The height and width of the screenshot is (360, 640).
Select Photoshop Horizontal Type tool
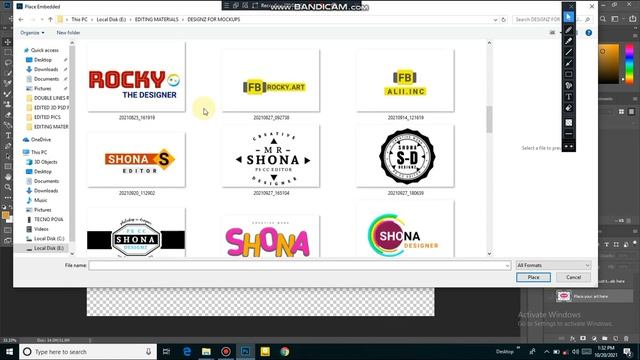point(7,135)
